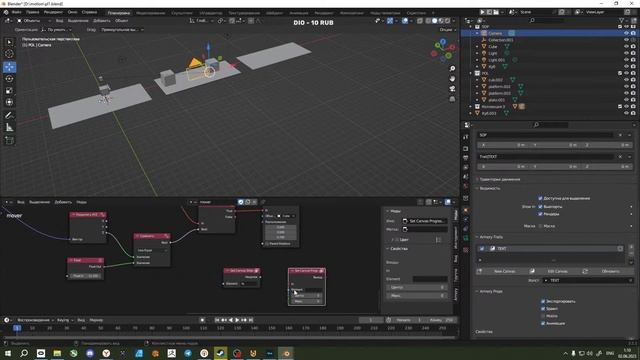This screenshot has width=640, height=360.
Task: Collapse the Armory Props panel
Action: pos(477,291)
